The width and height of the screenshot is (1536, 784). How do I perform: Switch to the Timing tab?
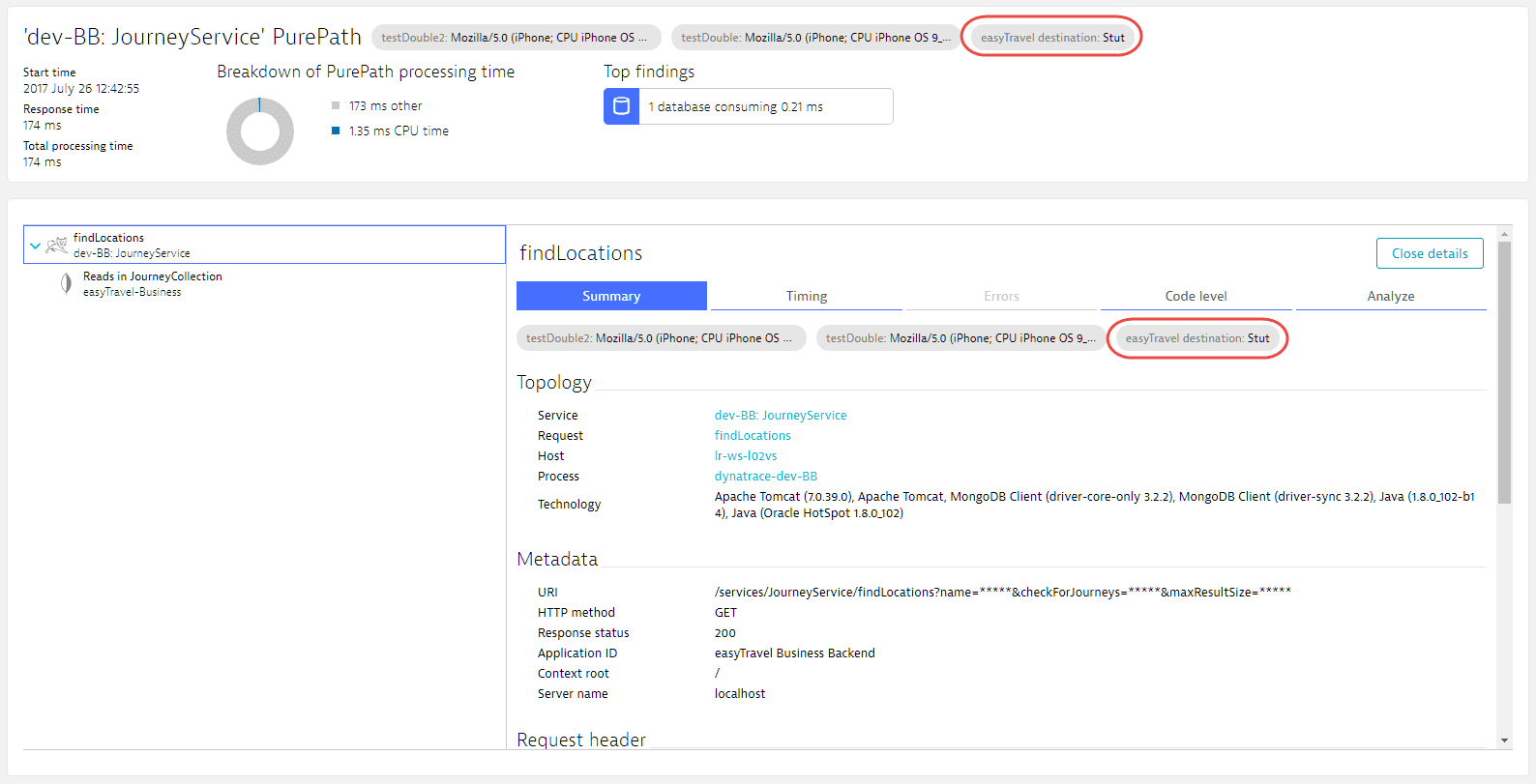[x=807, y=296]
